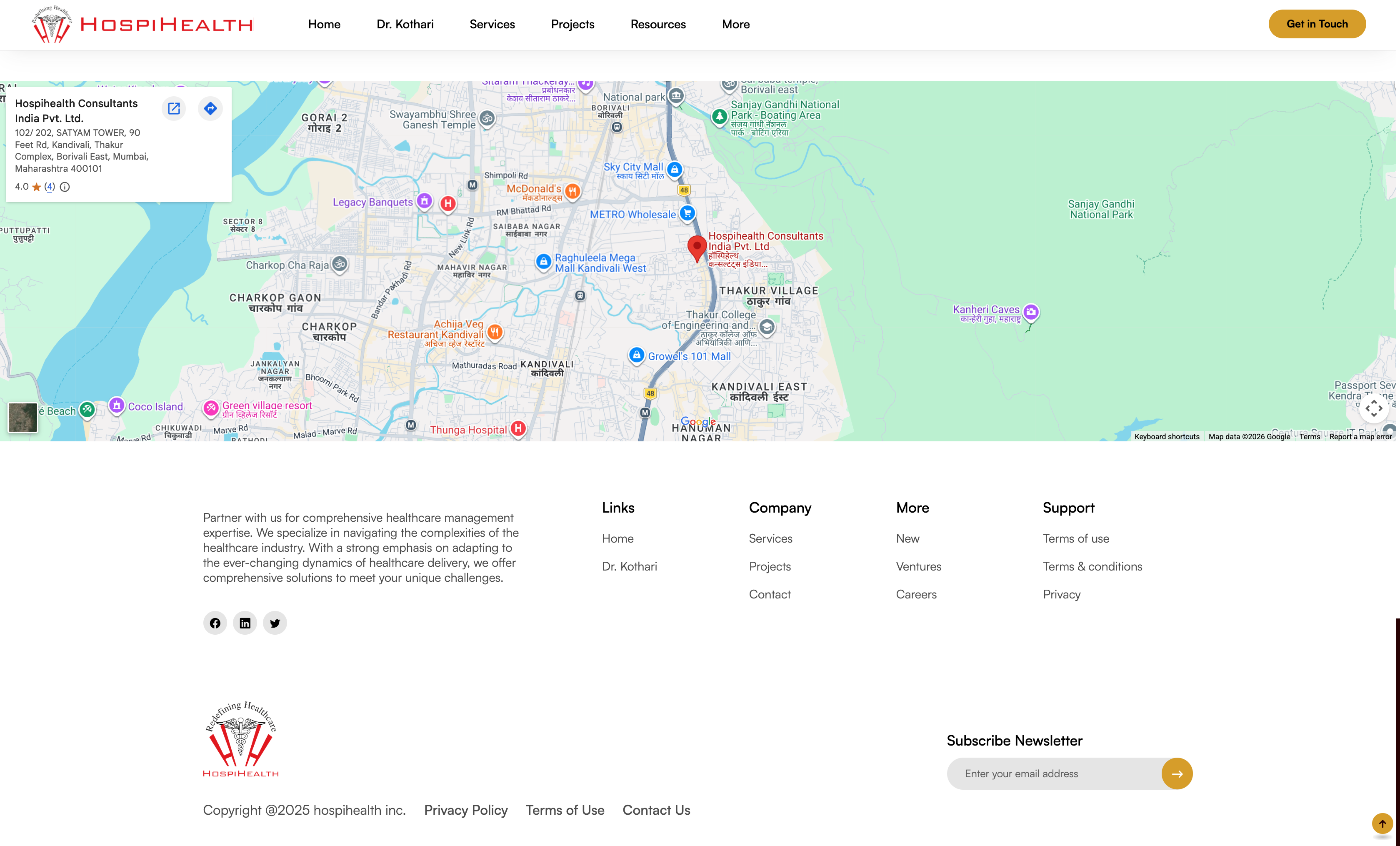1400x846 pixels.
Task: Open the Ventures footer link
Action: pos(919,566)
